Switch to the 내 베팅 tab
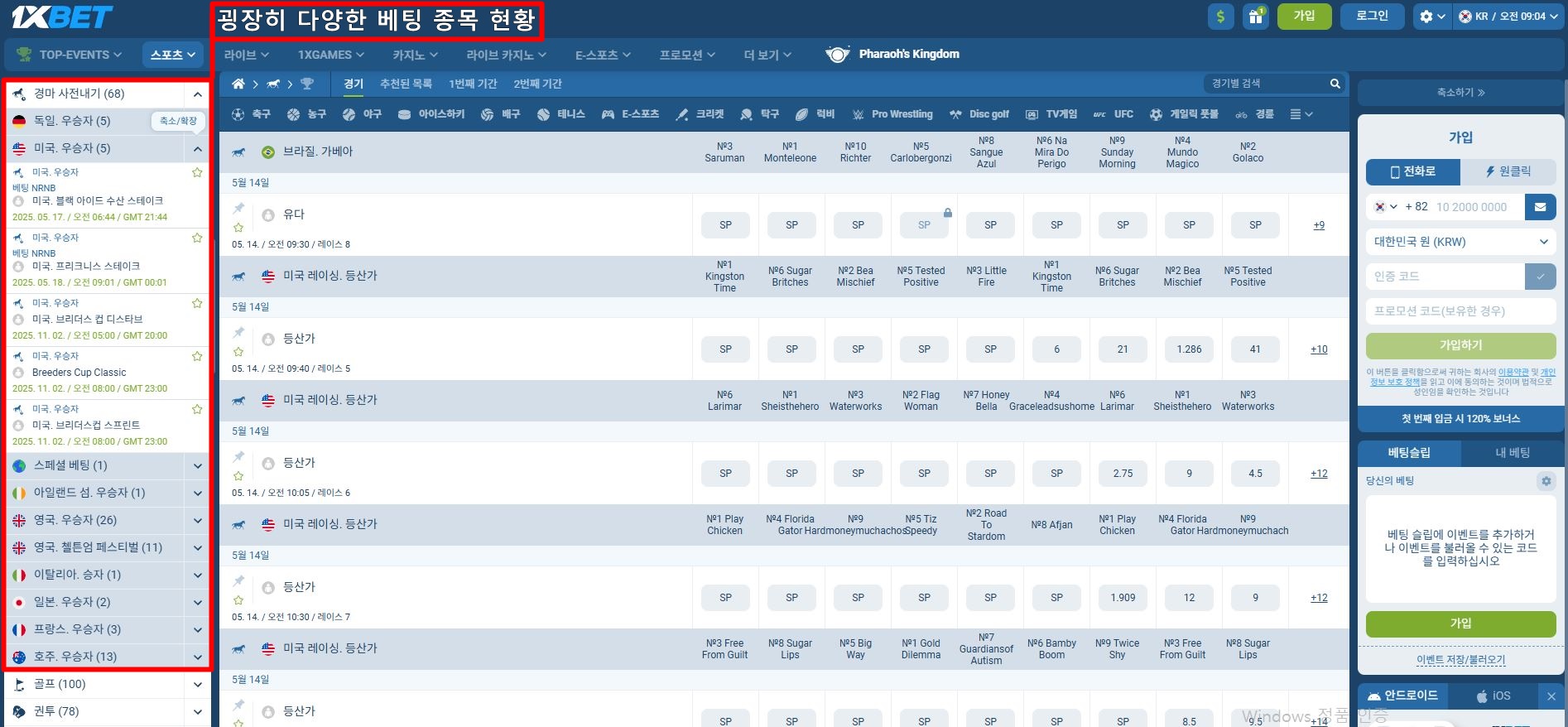The width and height of the screenshot is (1568, 727). tap(1513, 453)
